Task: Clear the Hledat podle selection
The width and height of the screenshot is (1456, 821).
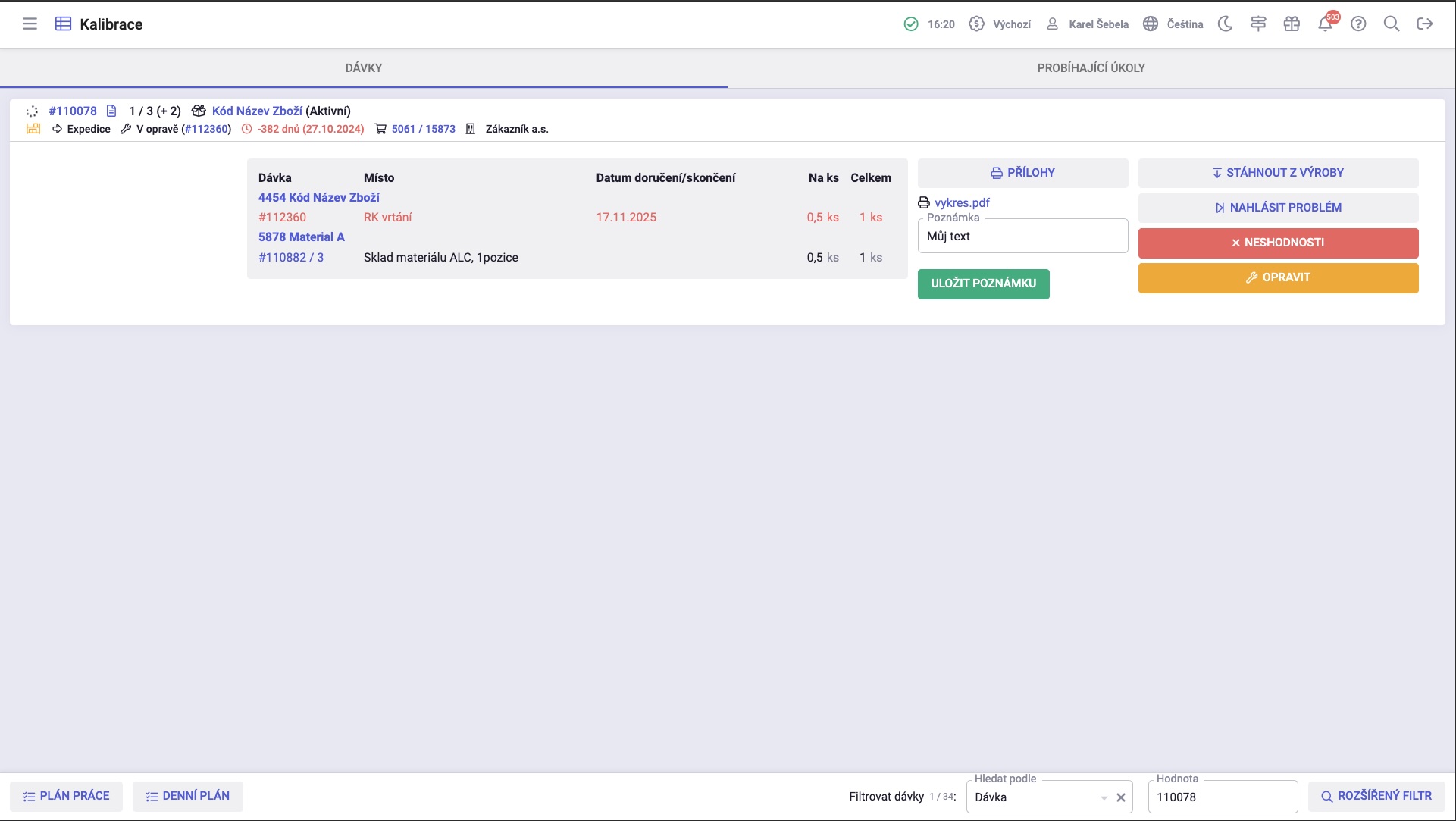Action: click(x=1121, y=797)
